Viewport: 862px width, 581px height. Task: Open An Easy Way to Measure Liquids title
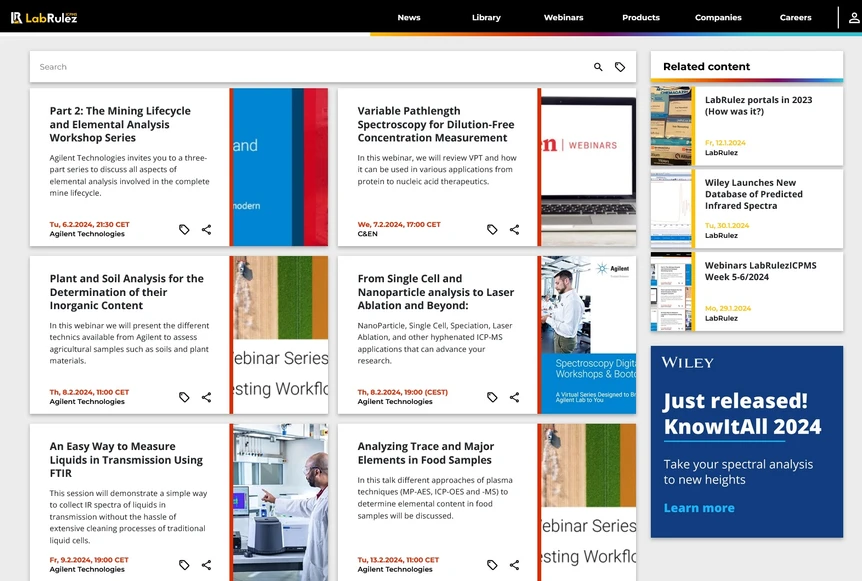[x=126, y=460]
